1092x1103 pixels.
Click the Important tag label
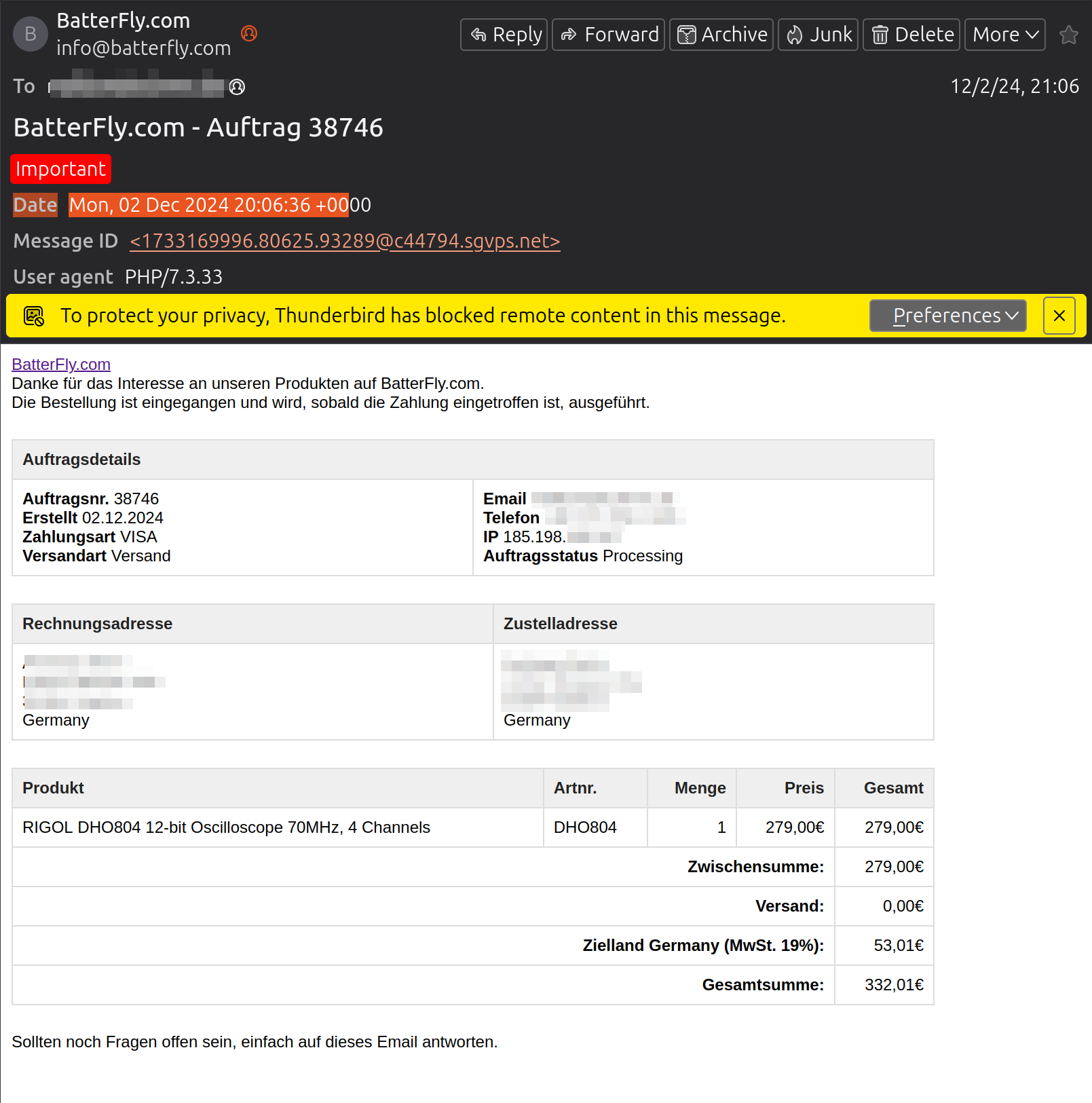[x=60, y=169]
